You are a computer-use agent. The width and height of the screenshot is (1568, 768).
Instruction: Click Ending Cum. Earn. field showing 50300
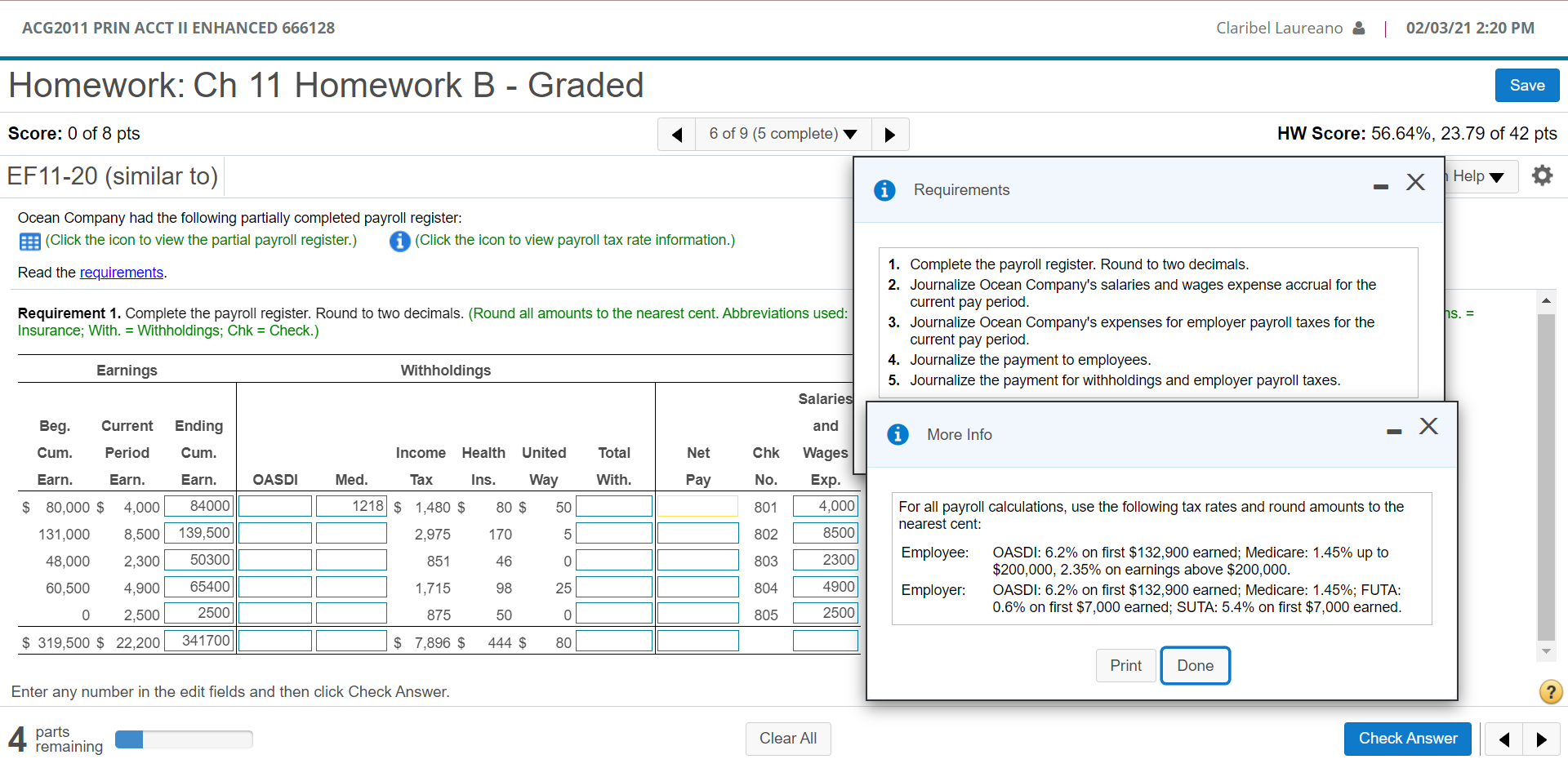tap(198, 561)
